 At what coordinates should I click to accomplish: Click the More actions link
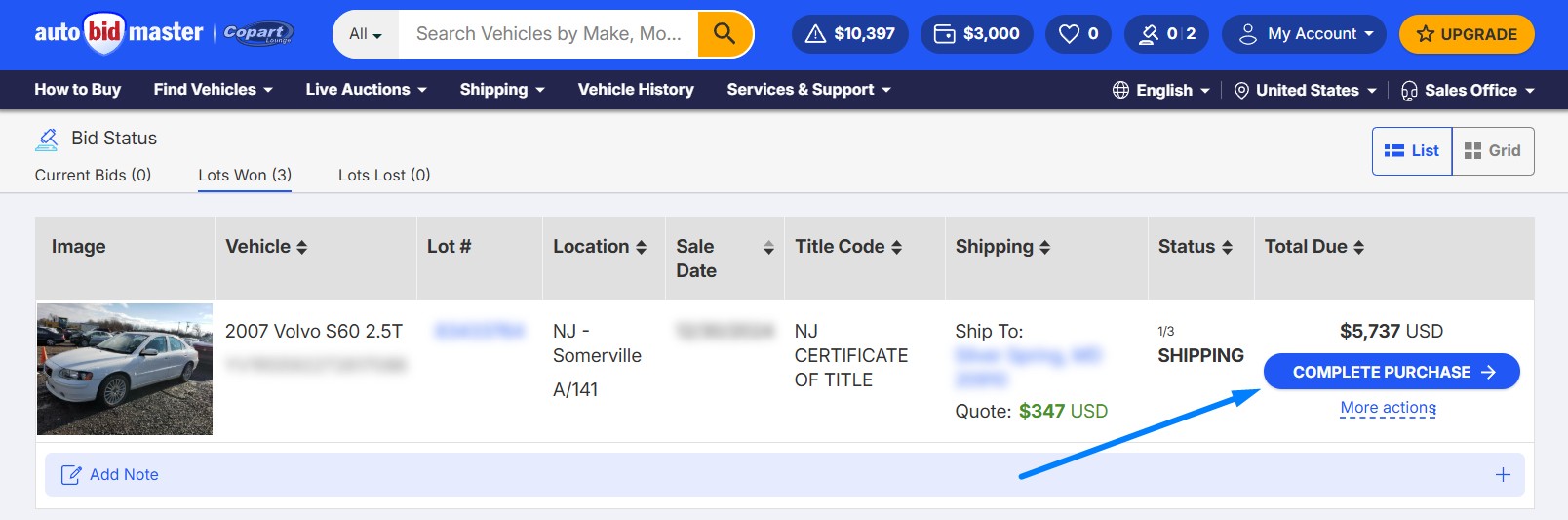point(1388,408)
